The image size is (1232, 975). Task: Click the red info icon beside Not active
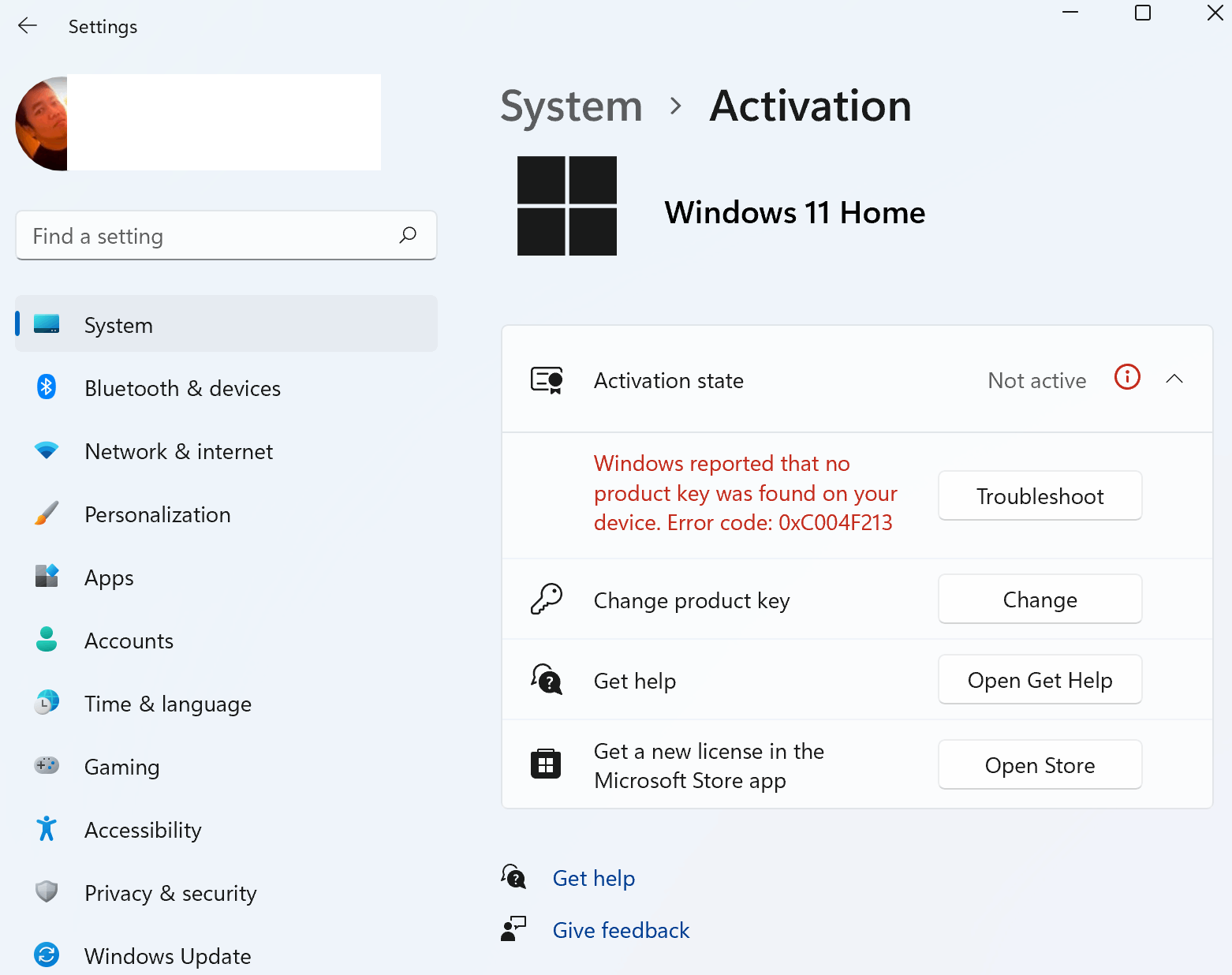click(1127, 377)
